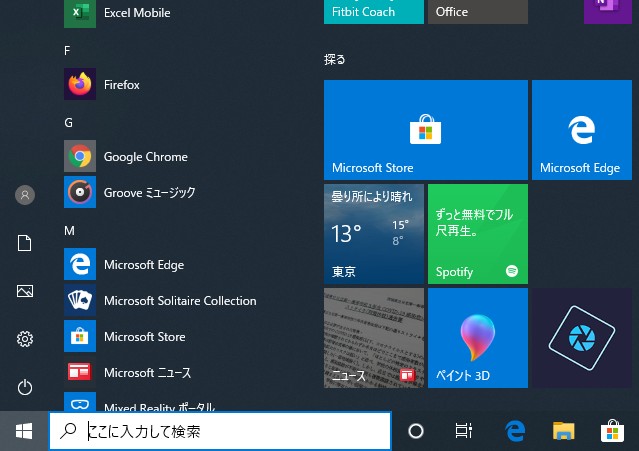Click the taskbar search box
This screenshot has height=451, width=639.
220,431
